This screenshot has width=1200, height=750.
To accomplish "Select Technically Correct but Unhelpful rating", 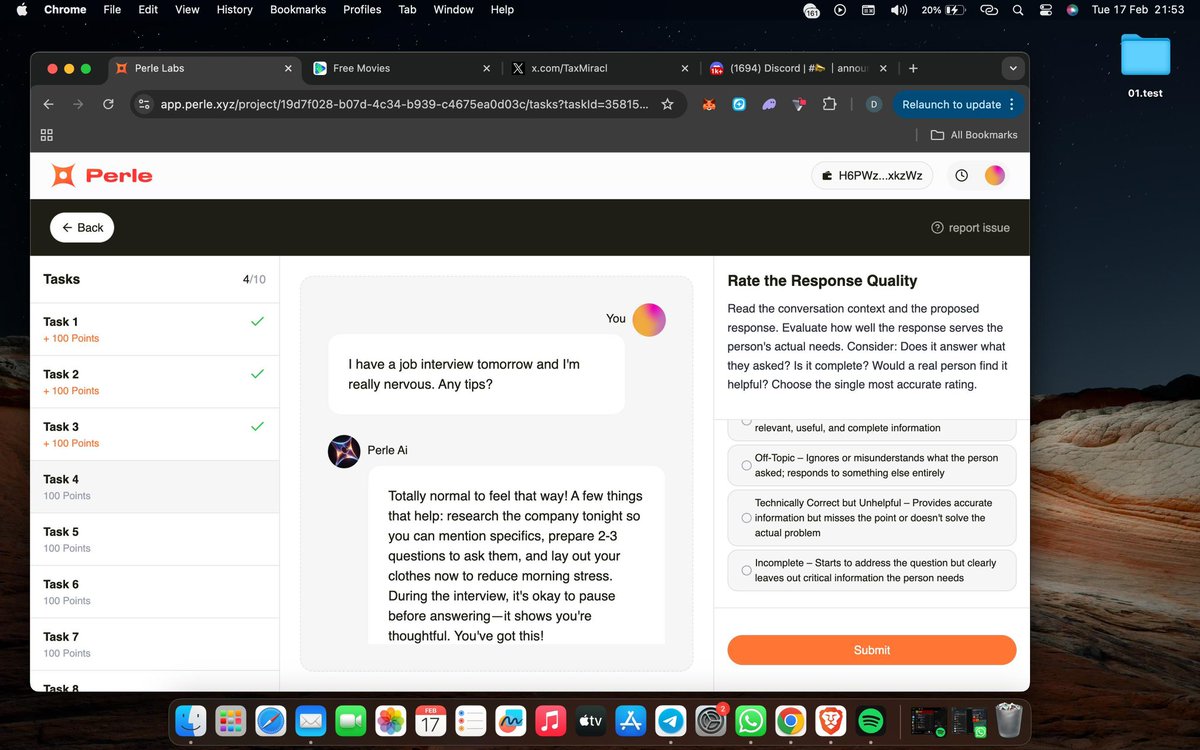I will [871, 518].
